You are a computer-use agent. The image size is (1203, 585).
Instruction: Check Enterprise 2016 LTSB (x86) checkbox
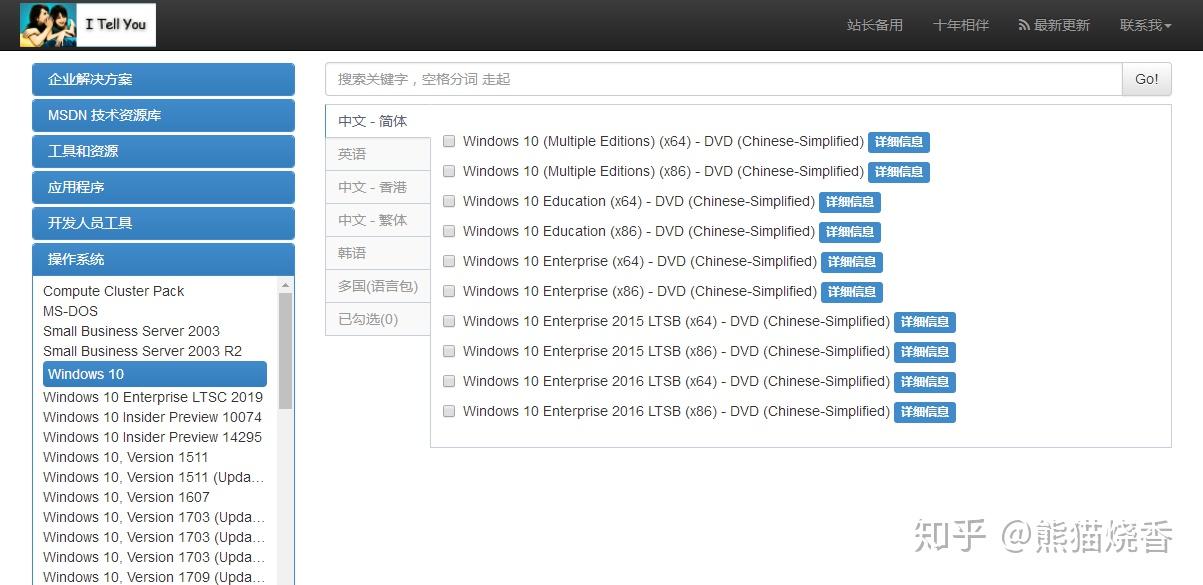[449, 411]
